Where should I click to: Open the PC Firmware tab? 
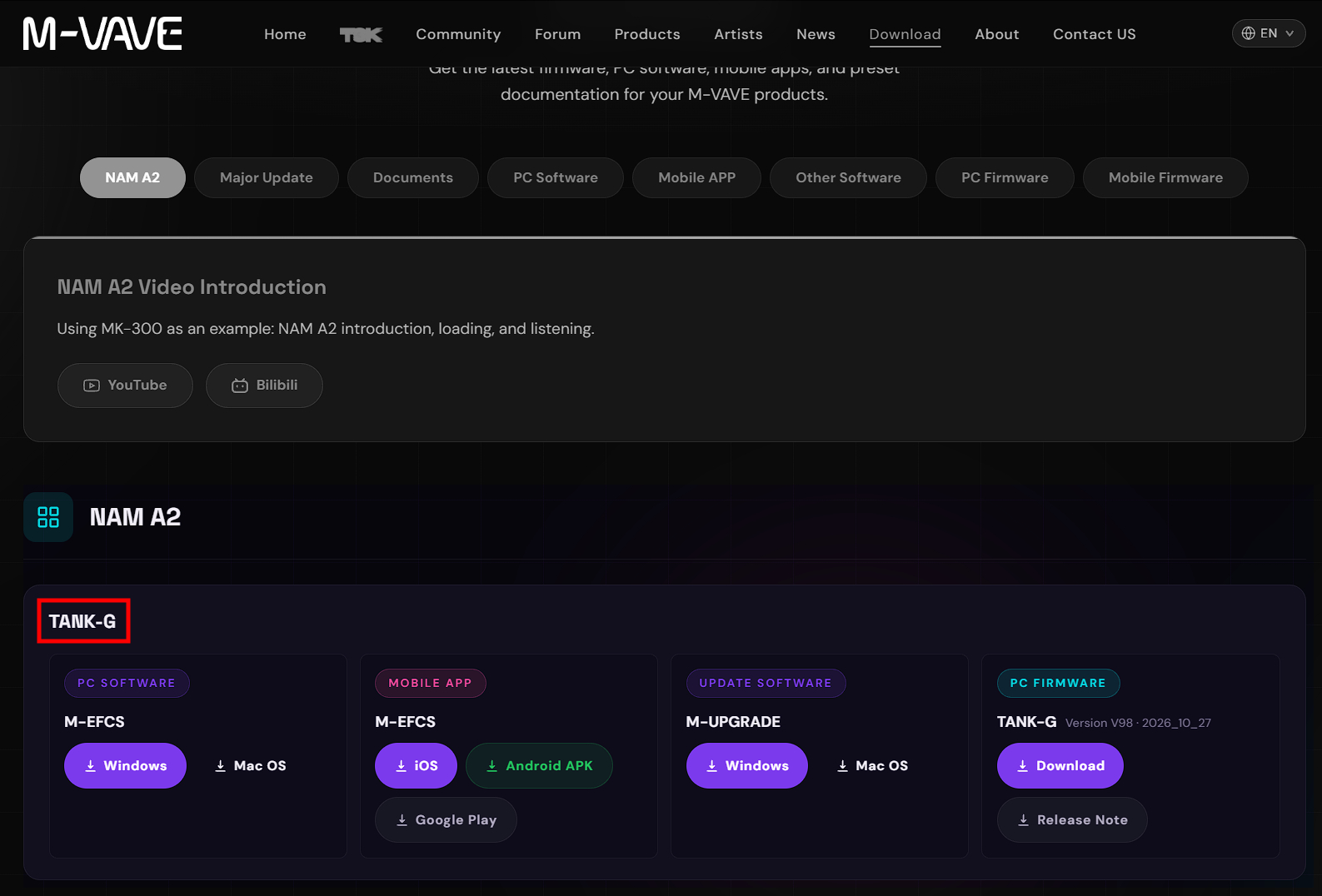(1005, 177)
